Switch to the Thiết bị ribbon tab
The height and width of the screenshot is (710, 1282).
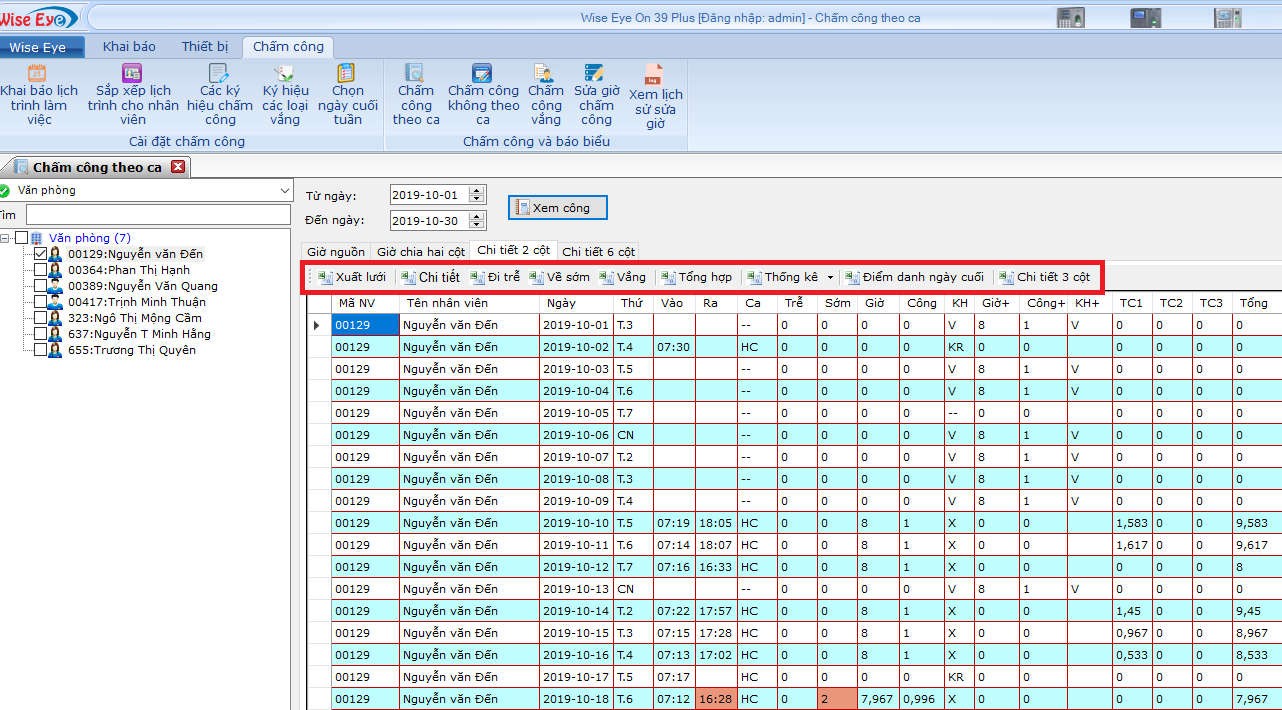coord(204,47)
